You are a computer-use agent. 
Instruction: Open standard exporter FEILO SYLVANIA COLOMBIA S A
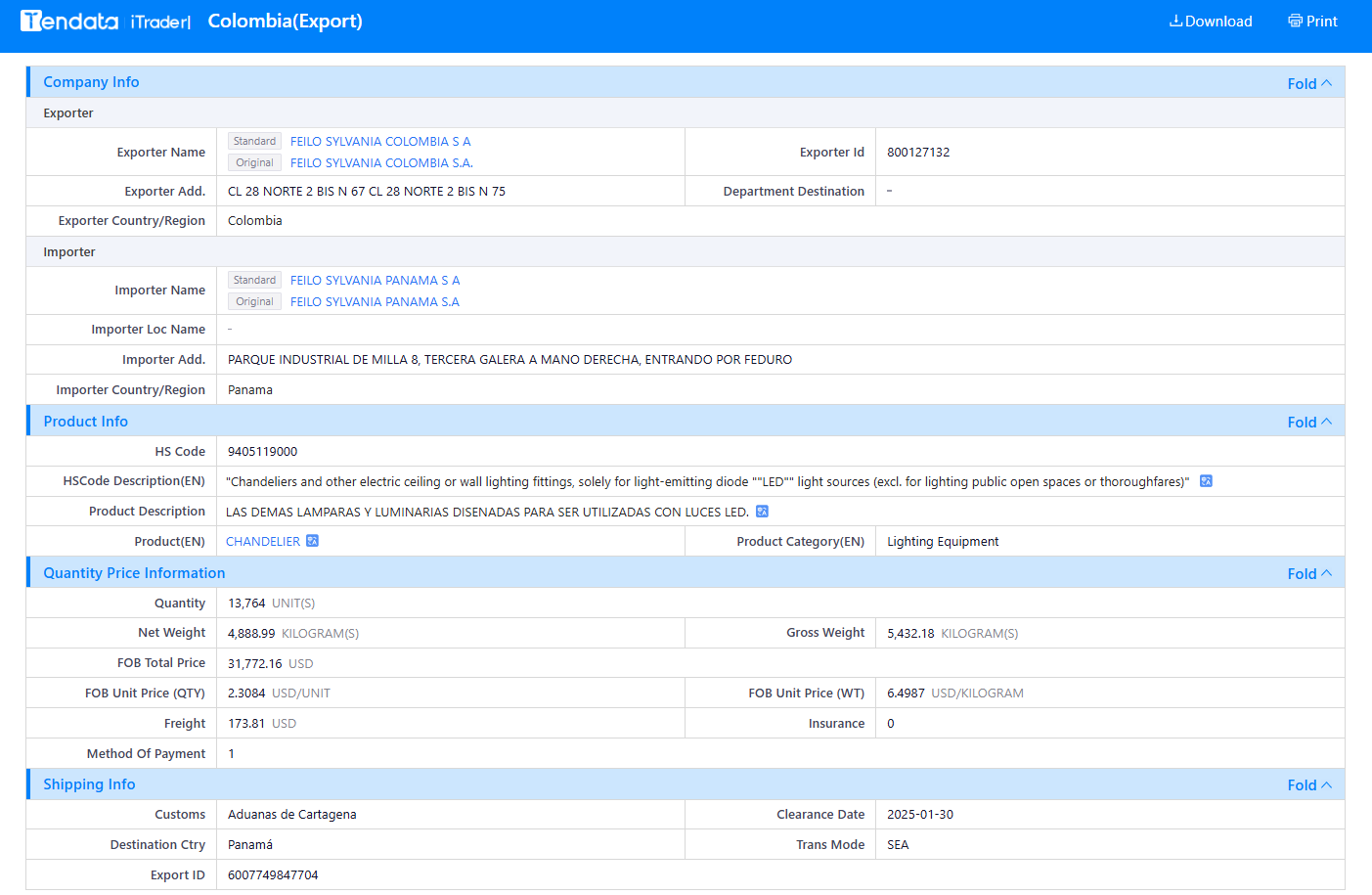coord(380,142)
